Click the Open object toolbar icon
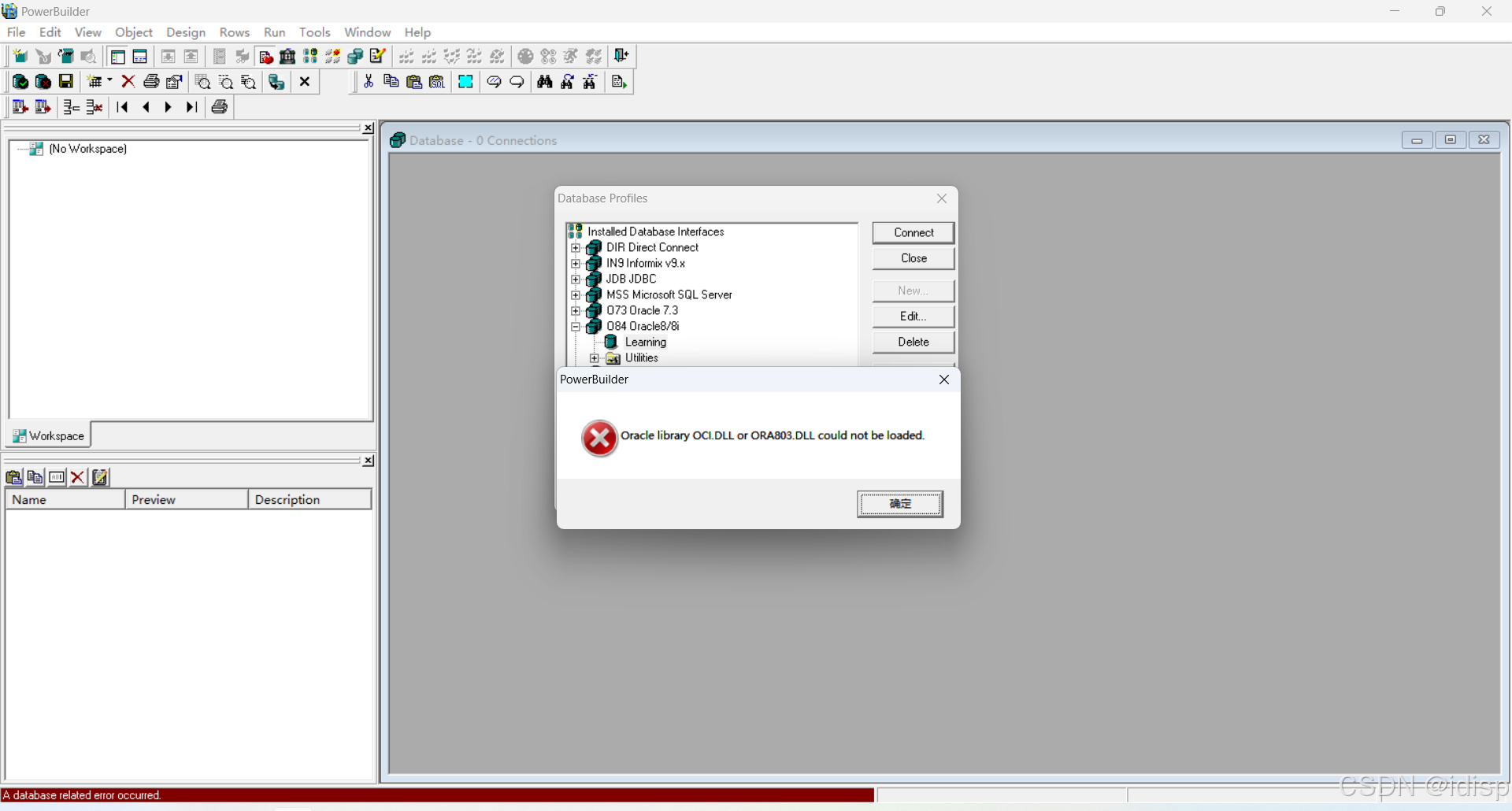The height and width of the screenshot is (811, 1512). coord(66,56)
